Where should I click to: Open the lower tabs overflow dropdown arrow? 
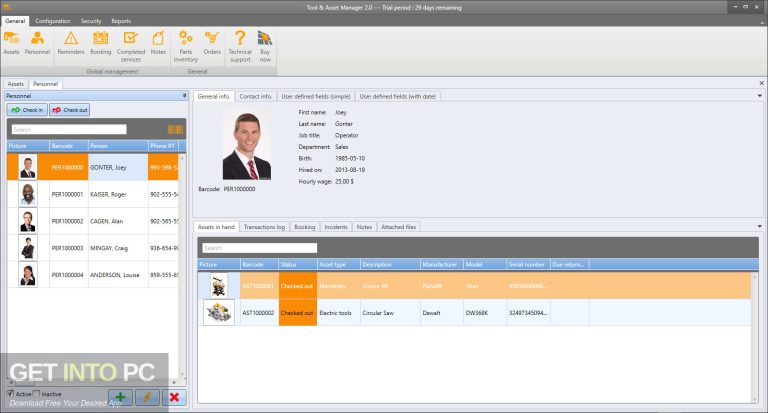759,227
